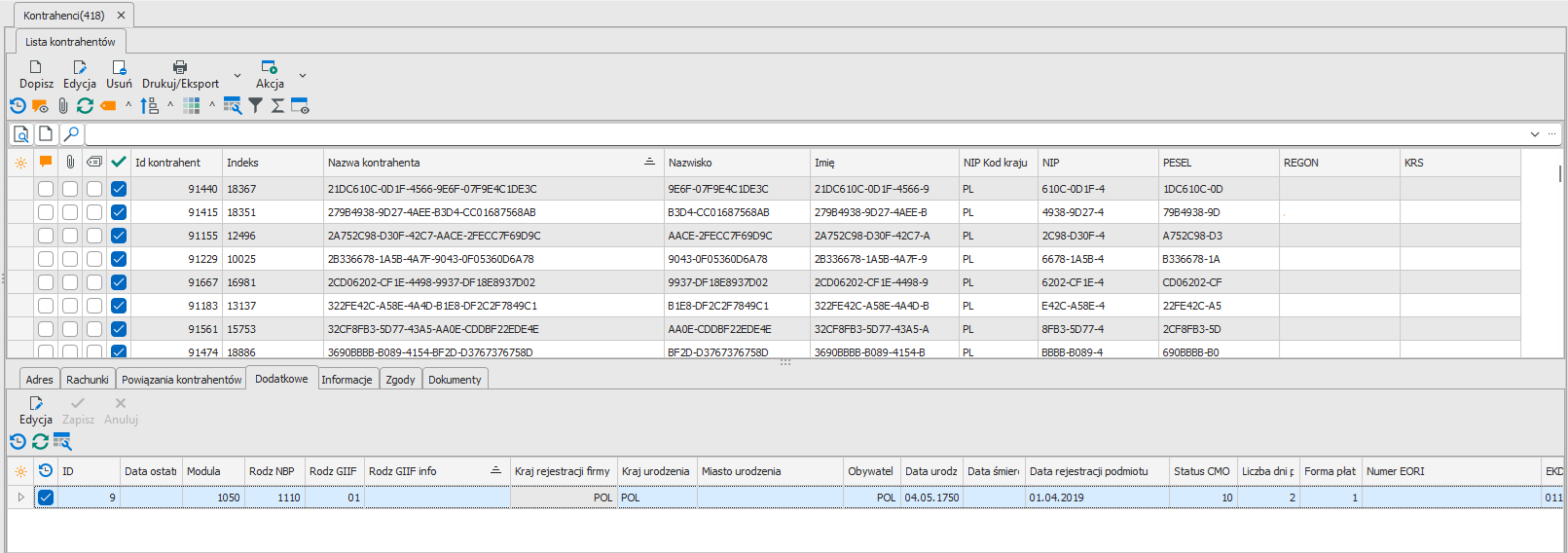Click the Usuń delete icon

119,67
